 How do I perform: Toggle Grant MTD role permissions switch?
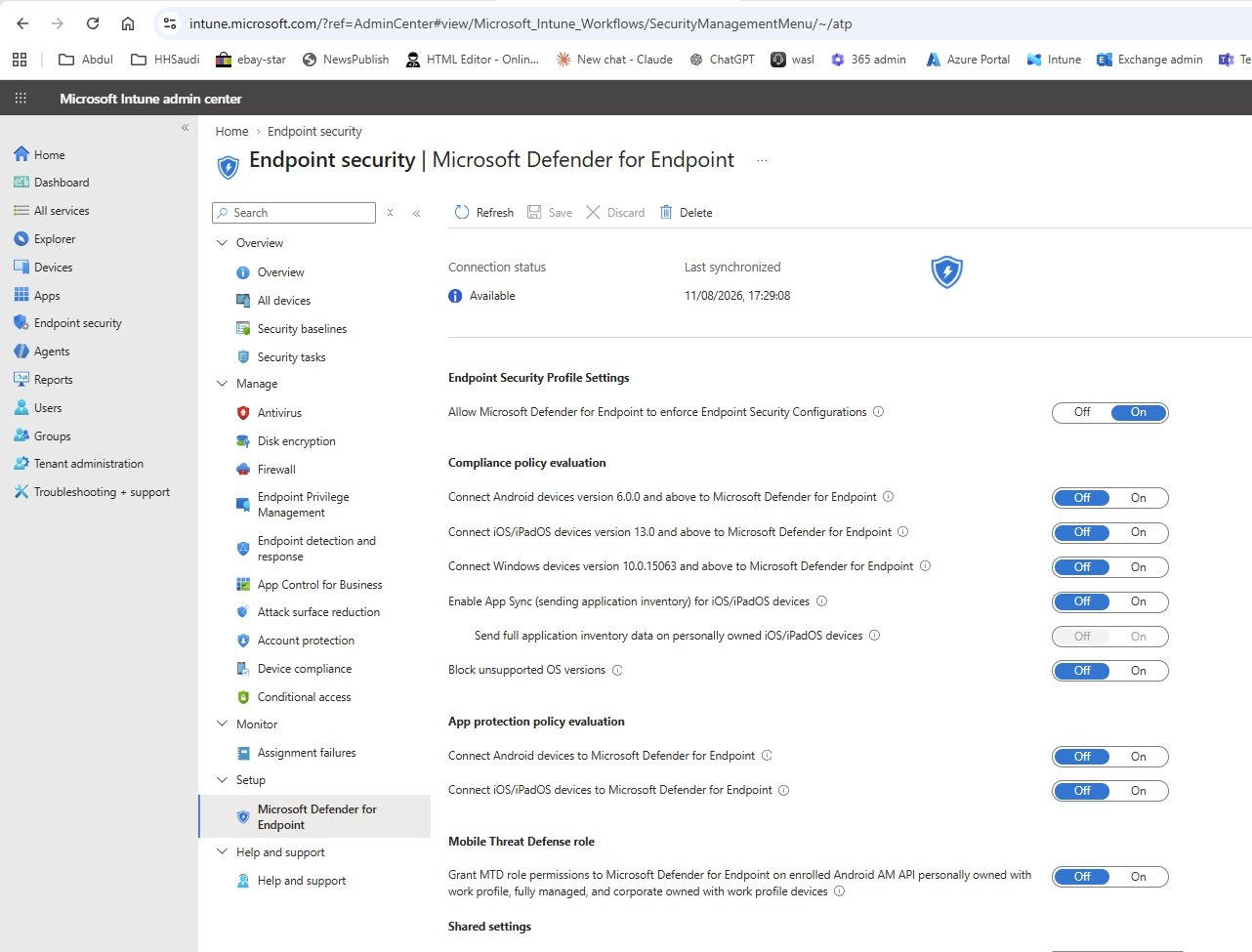click(1109, 877)
